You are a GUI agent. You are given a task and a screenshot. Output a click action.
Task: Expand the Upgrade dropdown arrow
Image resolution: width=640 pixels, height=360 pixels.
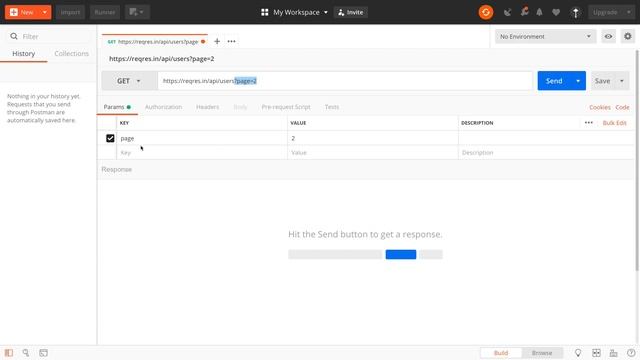(629, 12)
